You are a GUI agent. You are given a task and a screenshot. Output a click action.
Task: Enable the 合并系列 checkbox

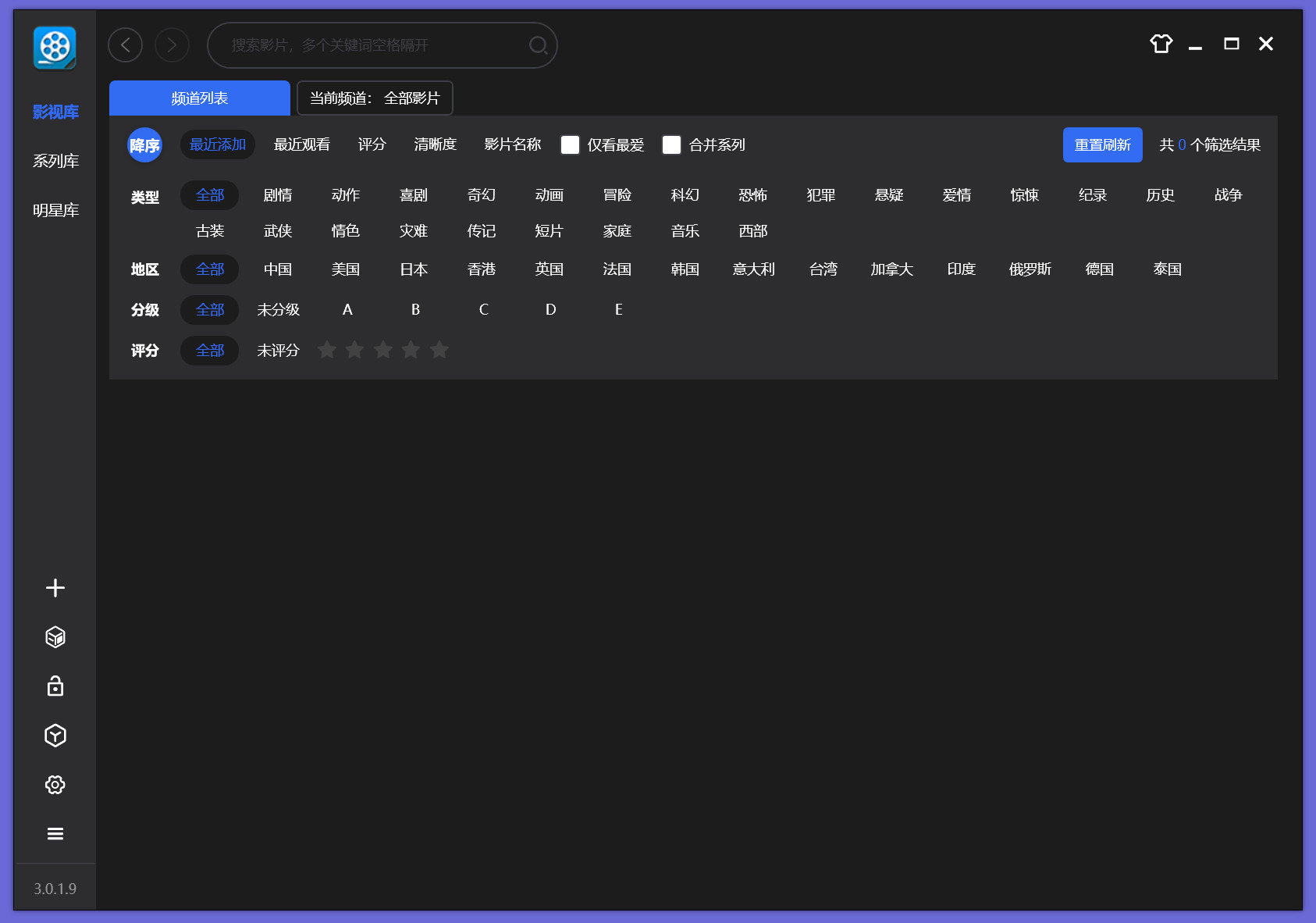(671, 144)
